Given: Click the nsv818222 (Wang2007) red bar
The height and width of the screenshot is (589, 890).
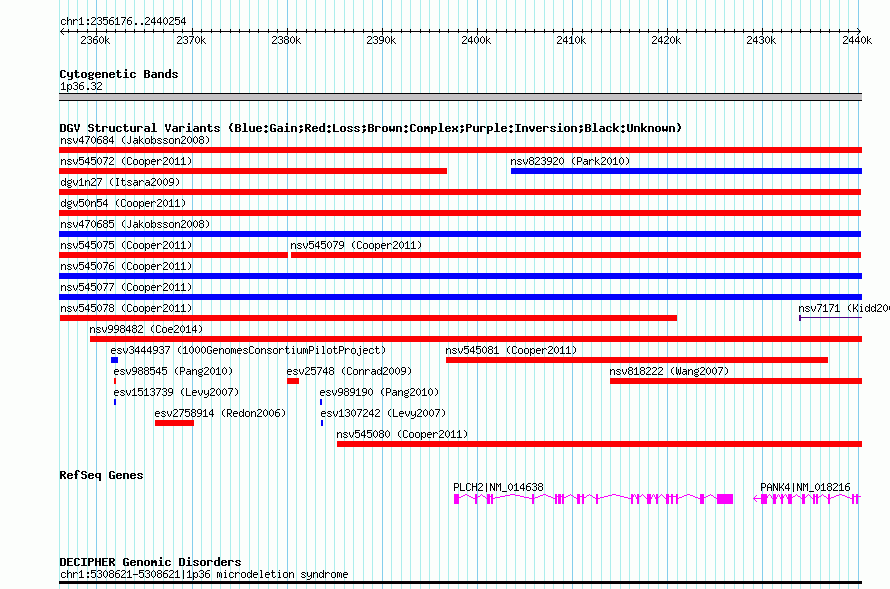Looking at the screenshot, I should click(736, 381).
